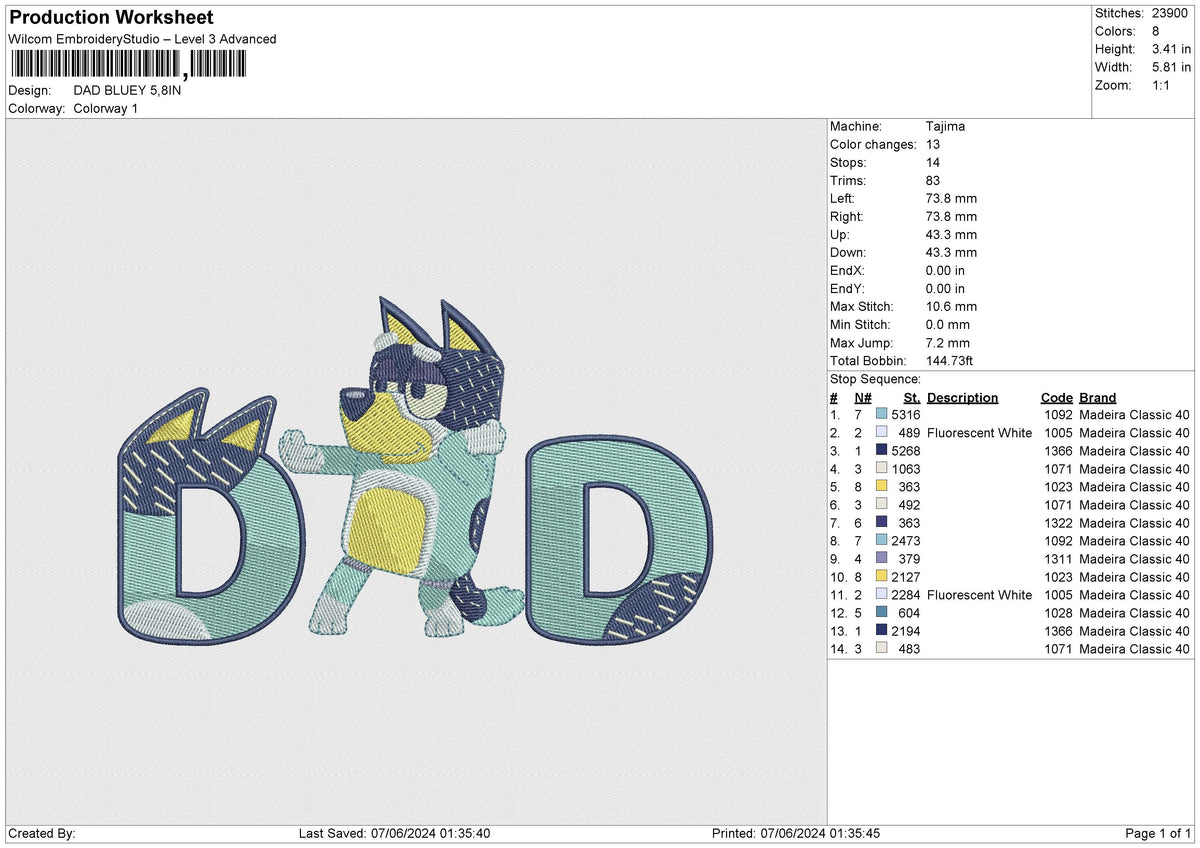Screen dimensions: 1200x848
Task: Select the Left label in the machine info
Action: [842, 199]
